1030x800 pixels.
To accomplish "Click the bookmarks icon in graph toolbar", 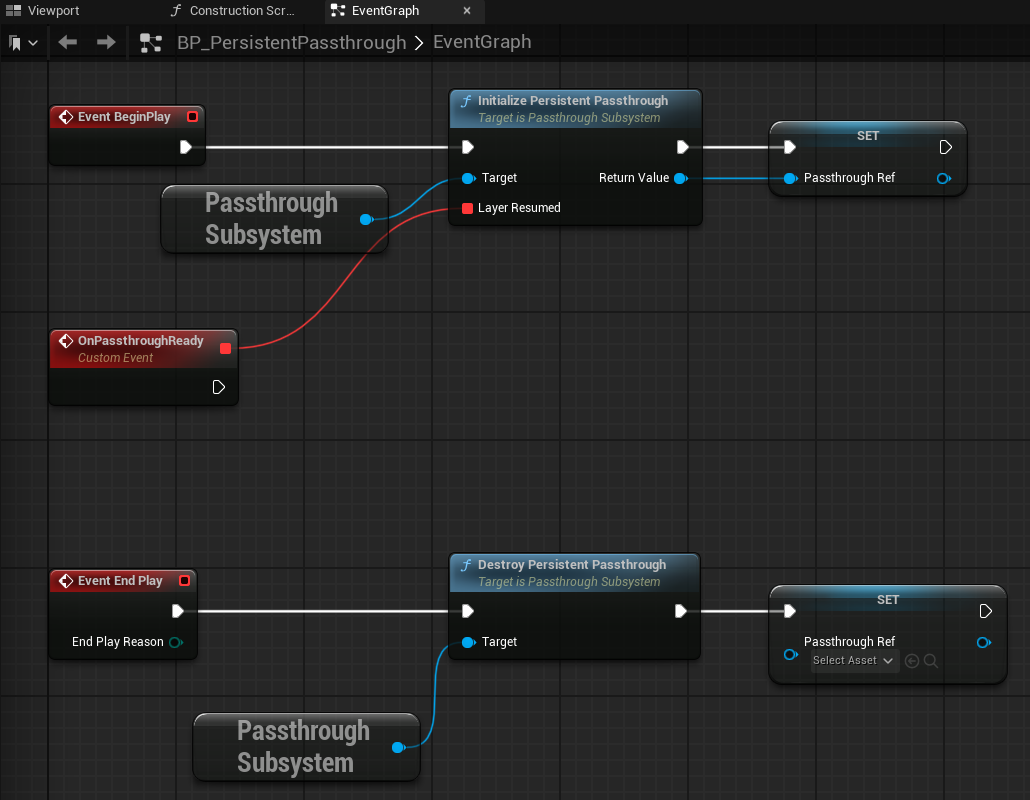I will click(16, 43).
